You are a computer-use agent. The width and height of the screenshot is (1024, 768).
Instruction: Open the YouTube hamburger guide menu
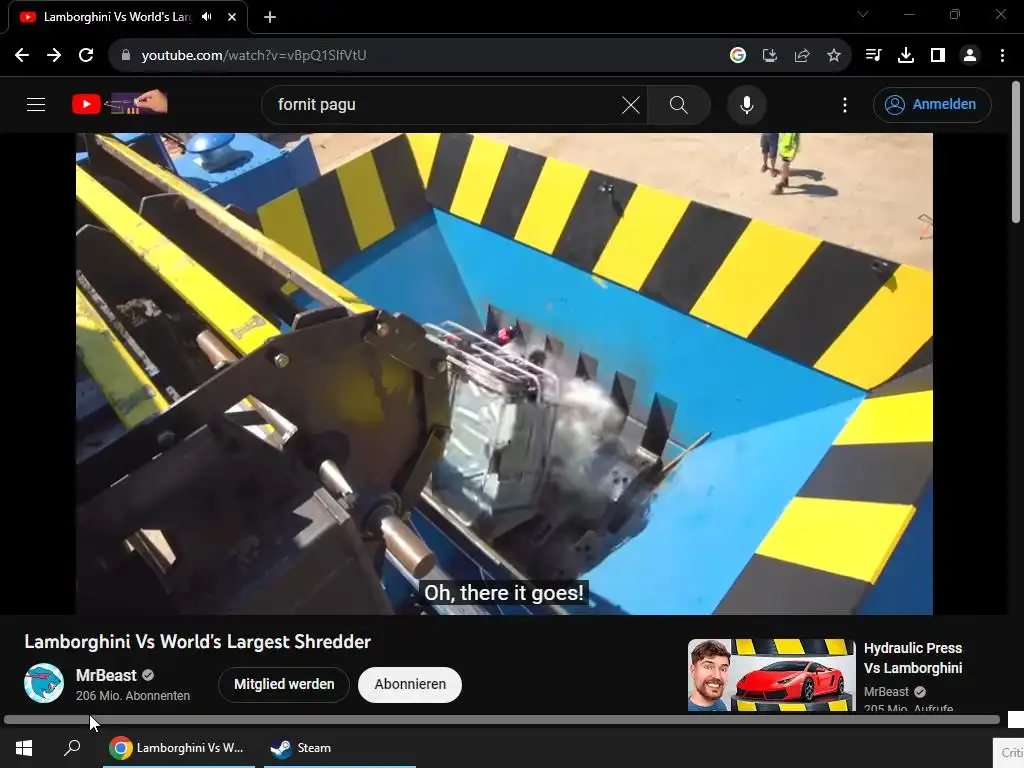[x=36, y=104]
